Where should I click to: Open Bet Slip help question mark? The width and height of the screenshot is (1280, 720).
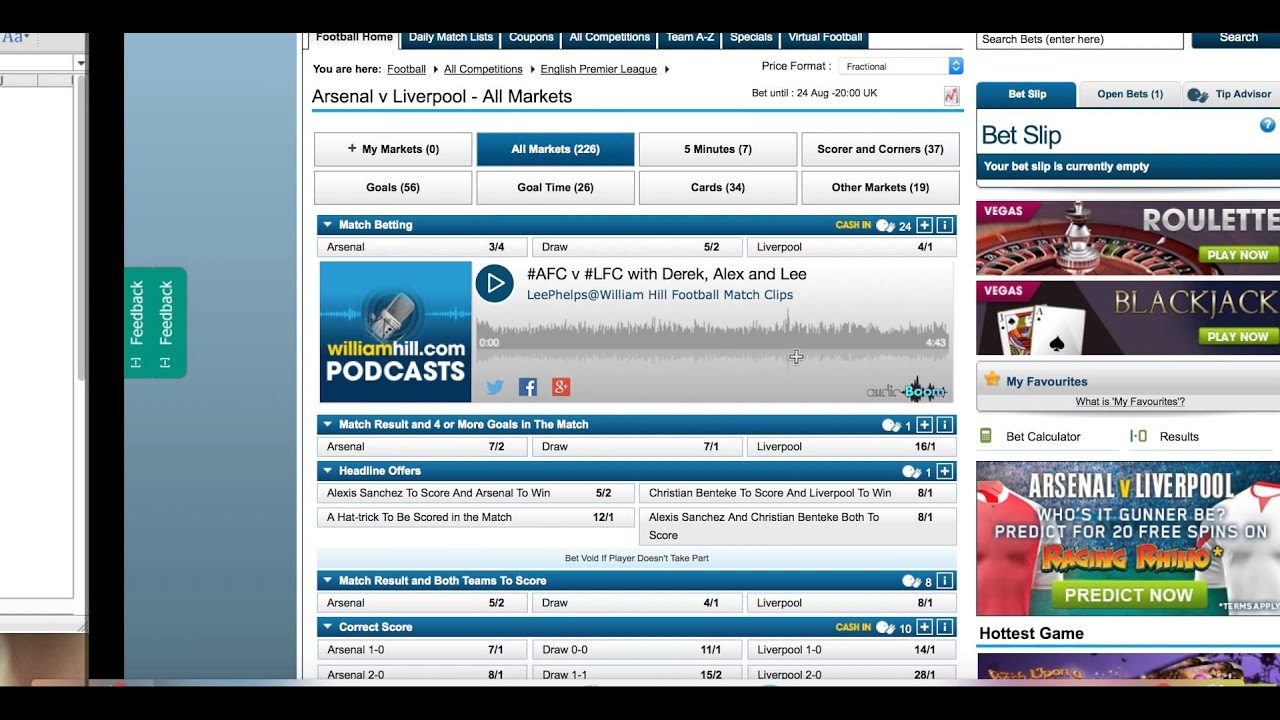click(x=1267, y=125)
